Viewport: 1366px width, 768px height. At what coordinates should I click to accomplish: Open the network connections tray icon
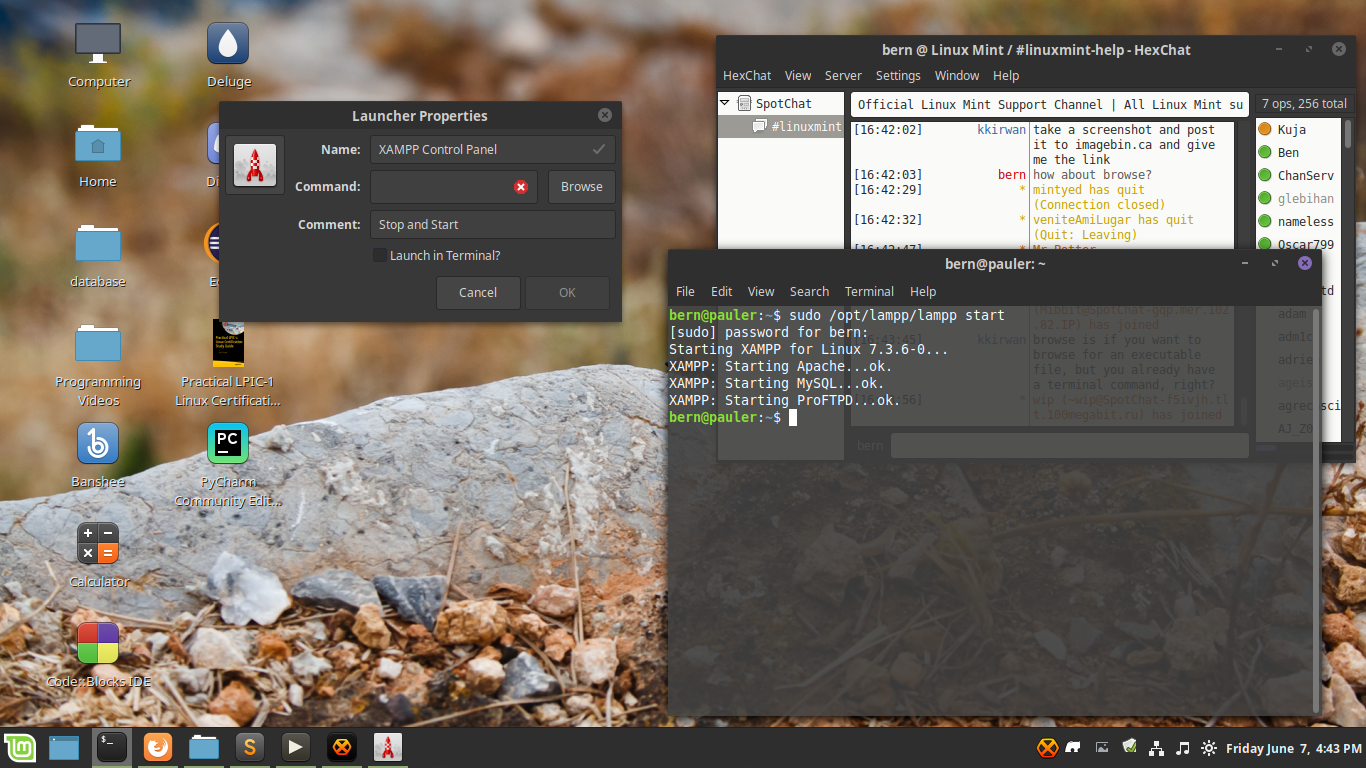click(x=1156, y=747)
